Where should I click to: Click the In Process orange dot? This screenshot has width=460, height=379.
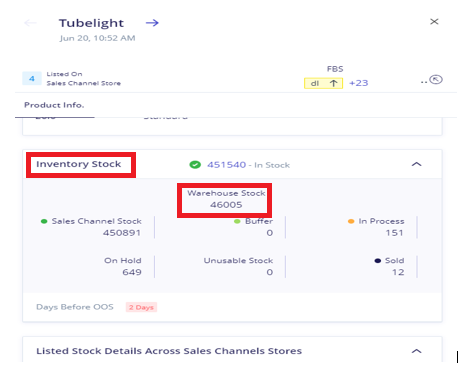tap(351, 221)
